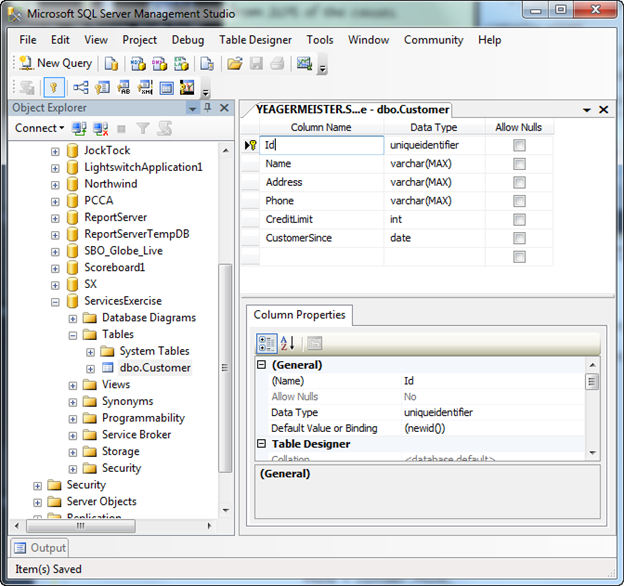Open Manage XML Indexes icon

tap(145, 88)
